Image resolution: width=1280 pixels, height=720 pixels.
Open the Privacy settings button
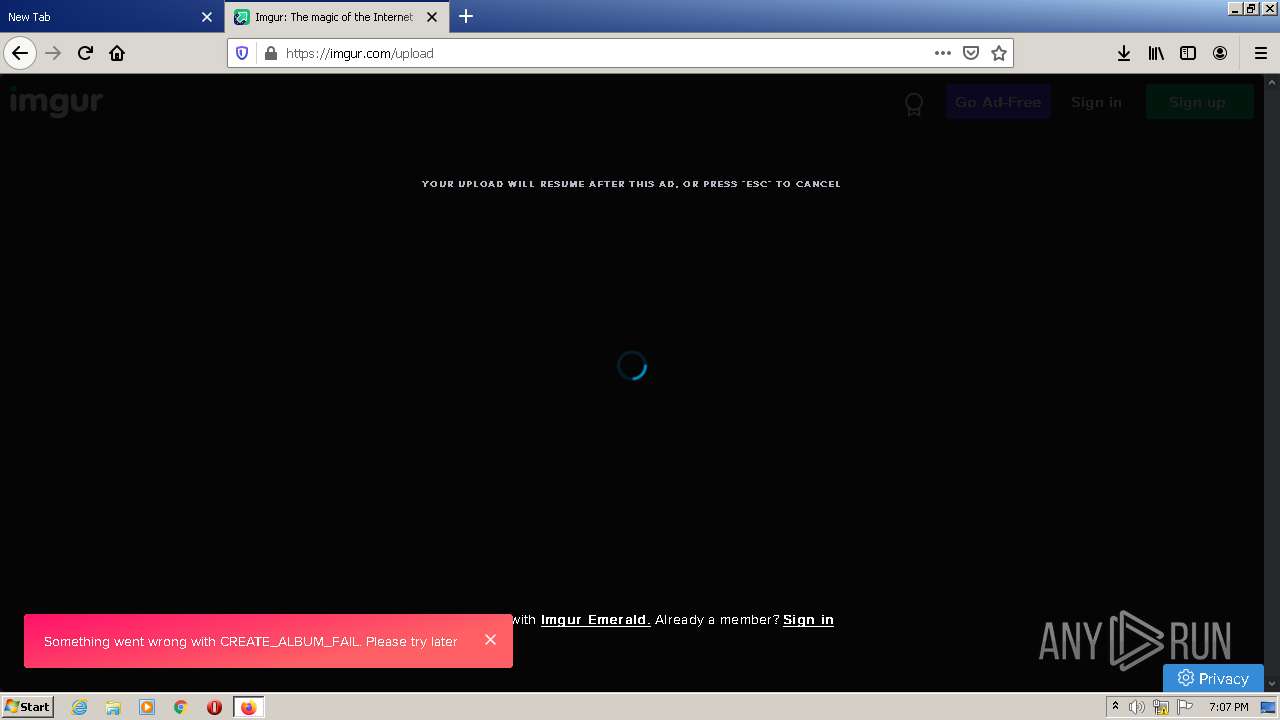click(x=1213, y=678)
